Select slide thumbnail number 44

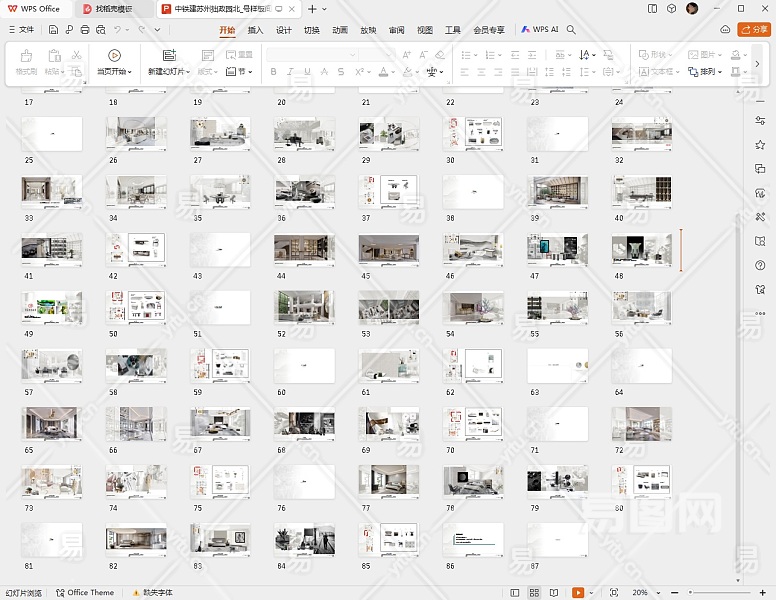306,249
